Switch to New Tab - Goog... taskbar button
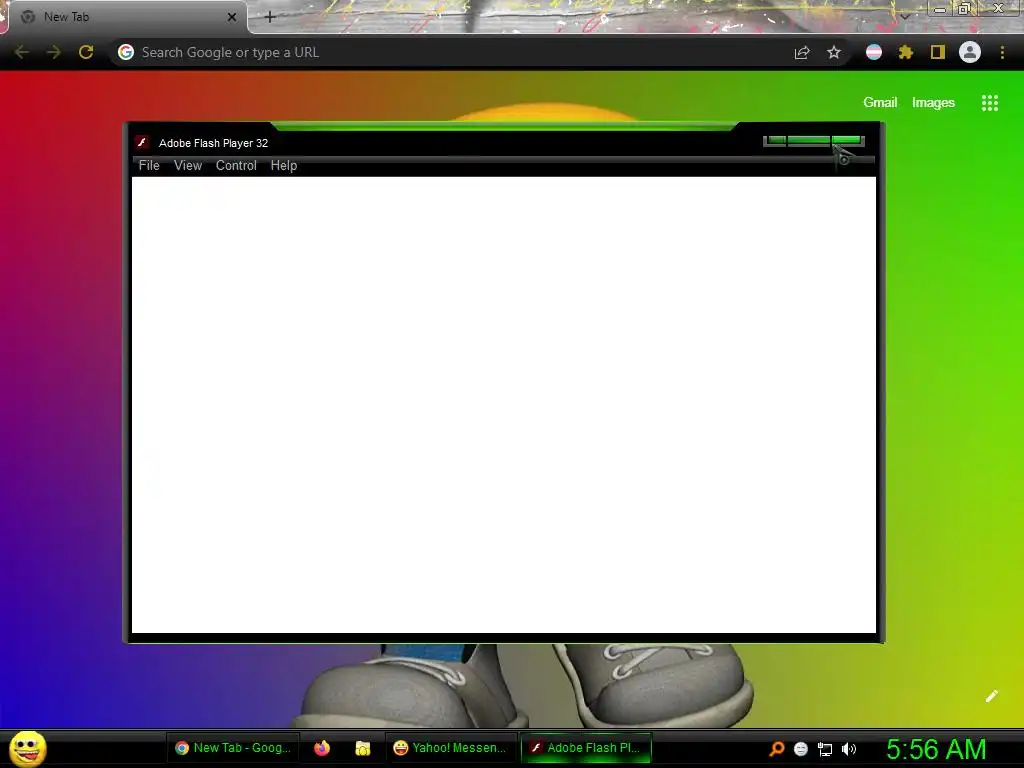Screen dimensions: 1024x768 click(x=233, y=748)
